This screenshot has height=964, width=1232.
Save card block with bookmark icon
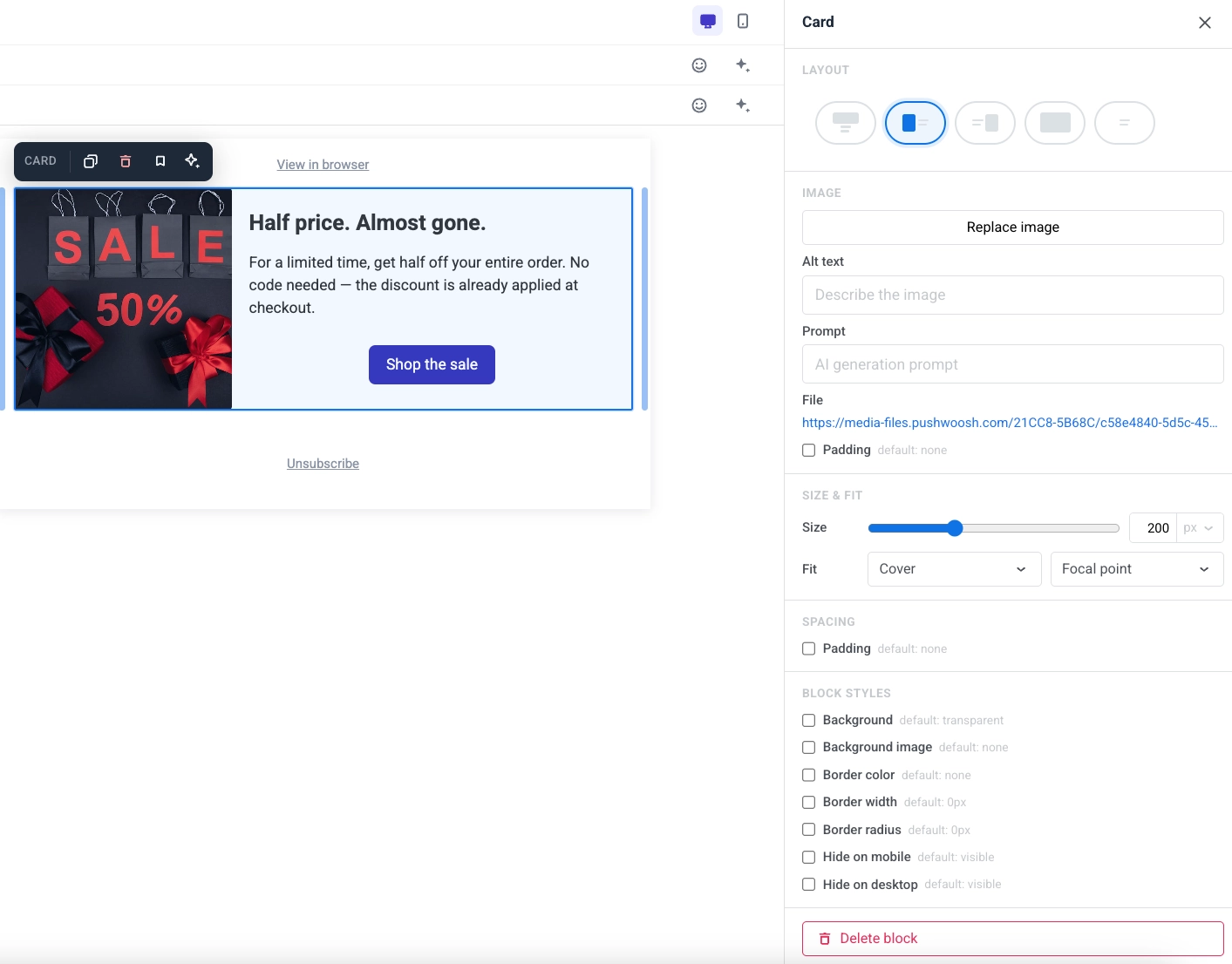coord(160,161)
